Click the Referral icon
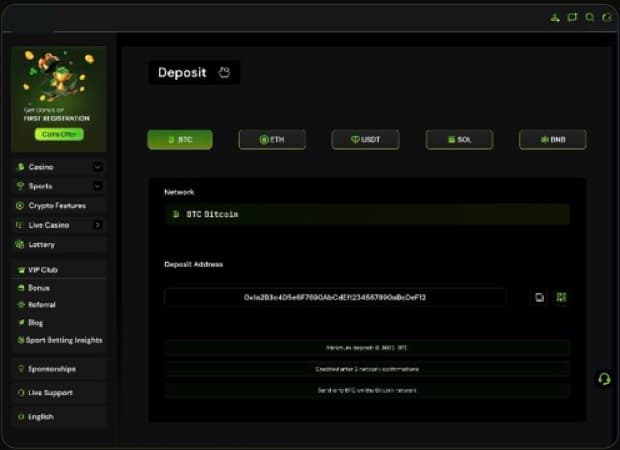620x450 pixels. [x=21, y=304]
